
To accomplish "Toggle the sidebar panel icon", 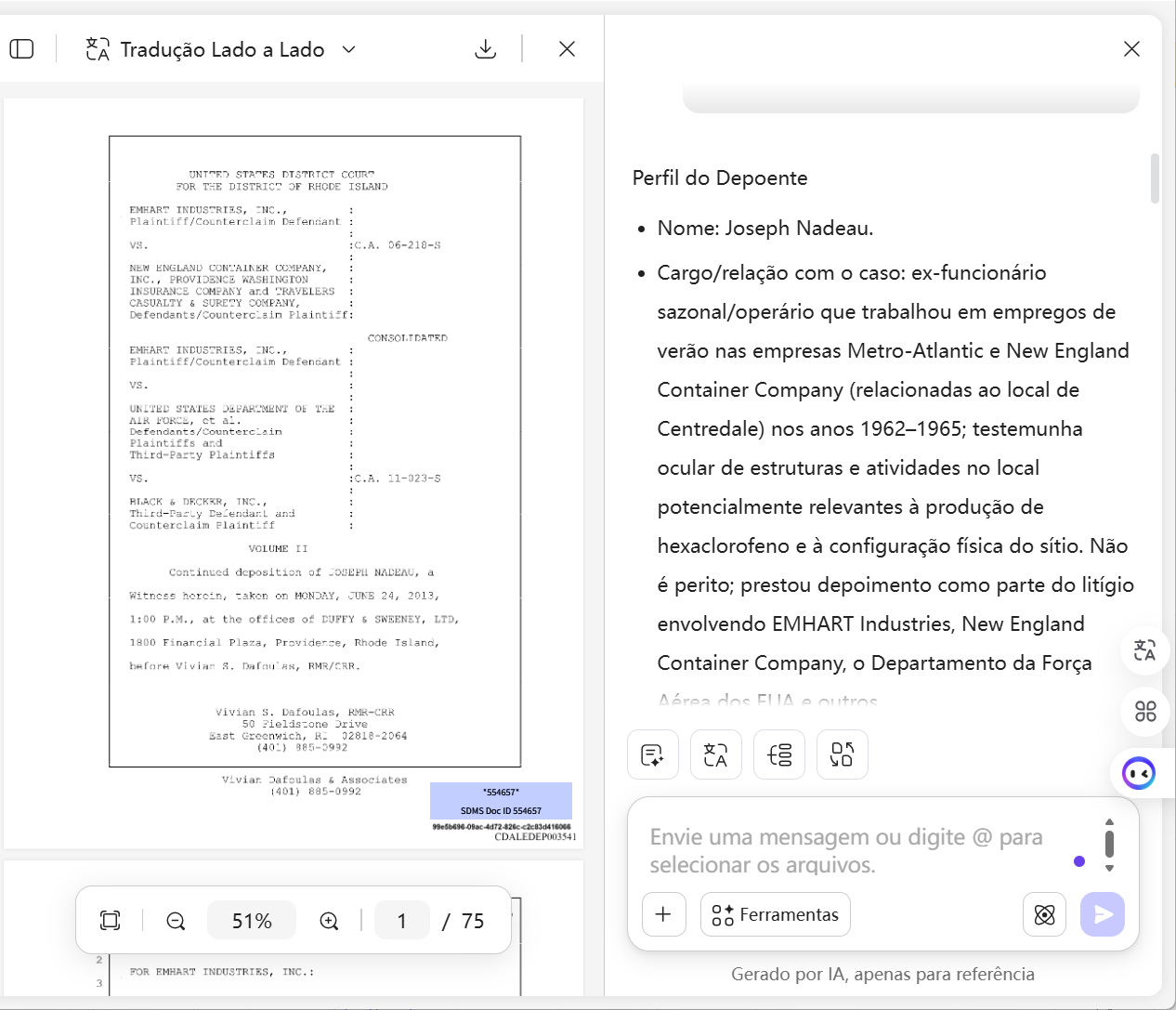I will [x=21, y=49].
